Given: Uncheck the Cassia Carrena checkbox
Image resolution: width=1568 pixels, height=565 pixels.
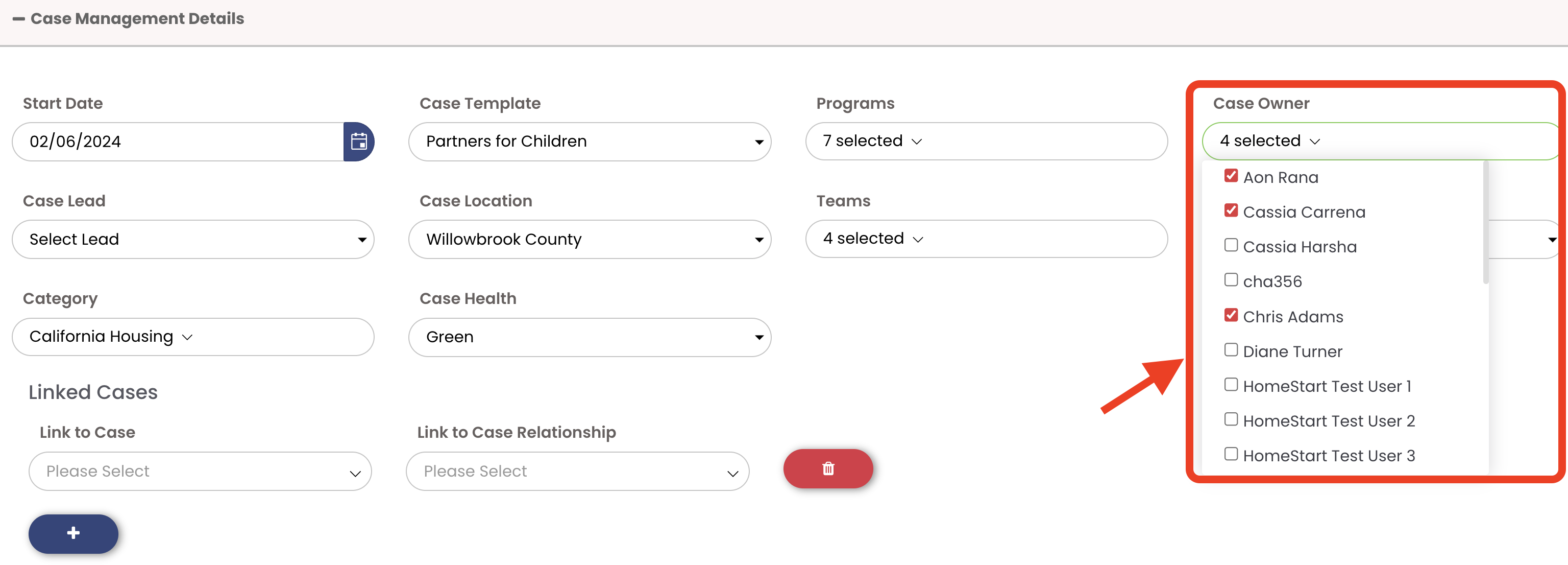Looking at the screenshot, I should click(x=1230, y=211).
